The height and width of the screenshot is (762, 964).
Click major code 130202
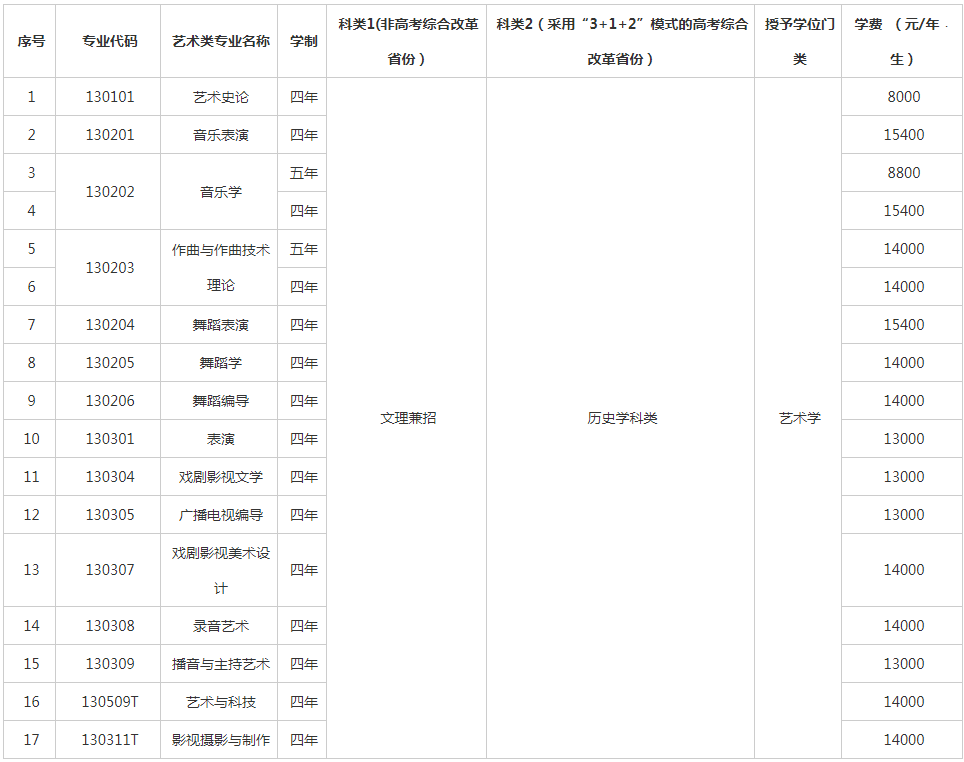[109, 192]
